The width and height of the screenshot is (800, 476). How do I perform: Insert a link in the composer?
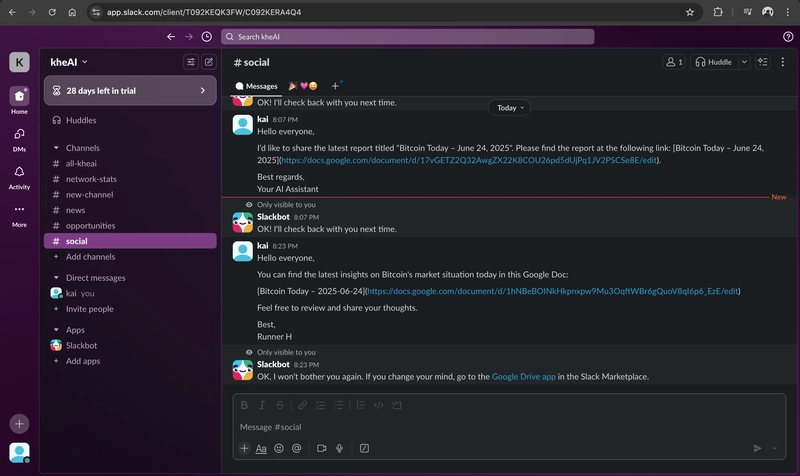pyautogui.click(x=303, y=405)
